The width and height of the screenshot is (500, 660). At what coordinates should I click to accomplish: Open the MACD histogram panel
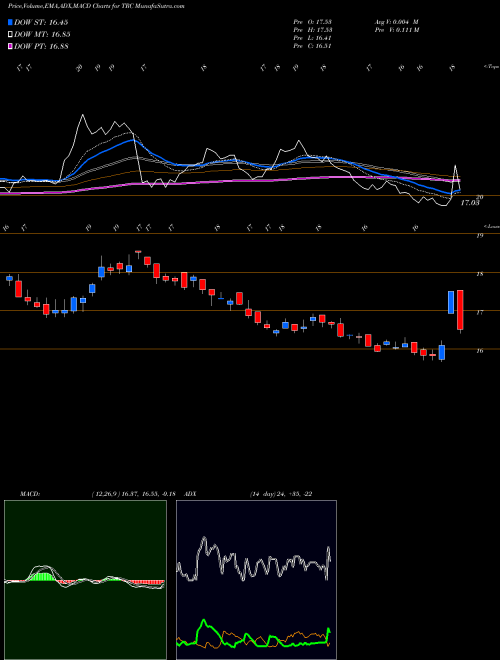(85, 580)
